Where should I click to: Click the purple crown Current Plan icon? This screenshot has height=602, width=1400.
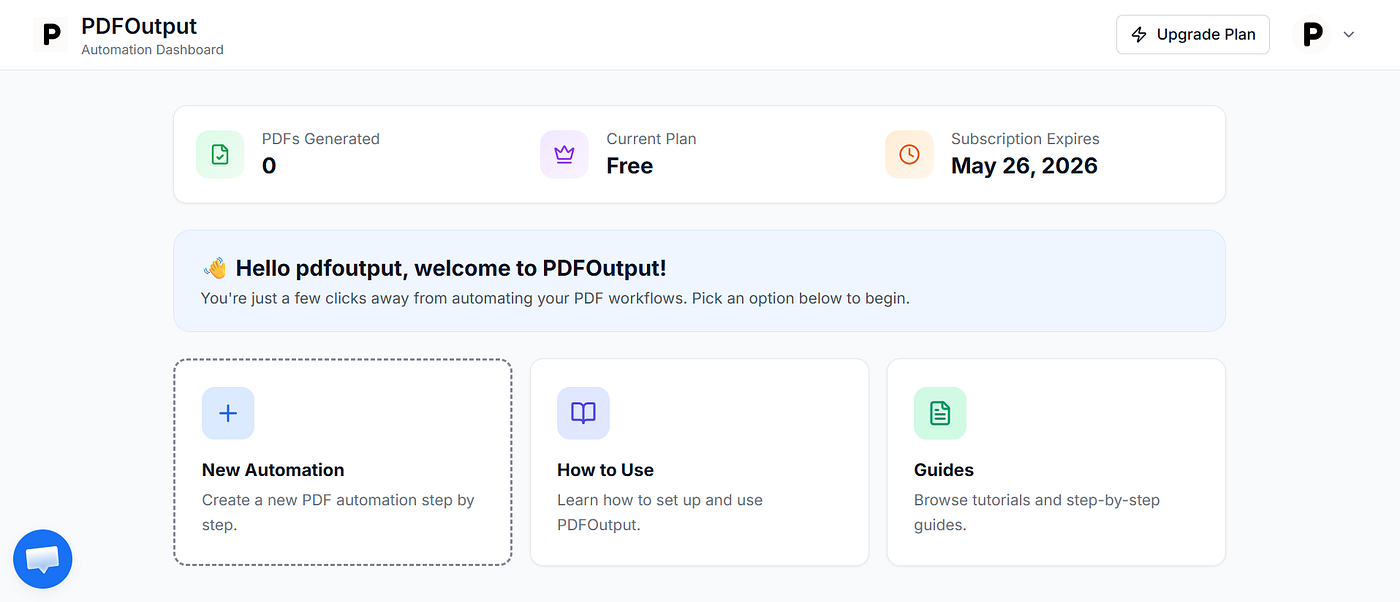pyautogui.click(x=564, y=154)
